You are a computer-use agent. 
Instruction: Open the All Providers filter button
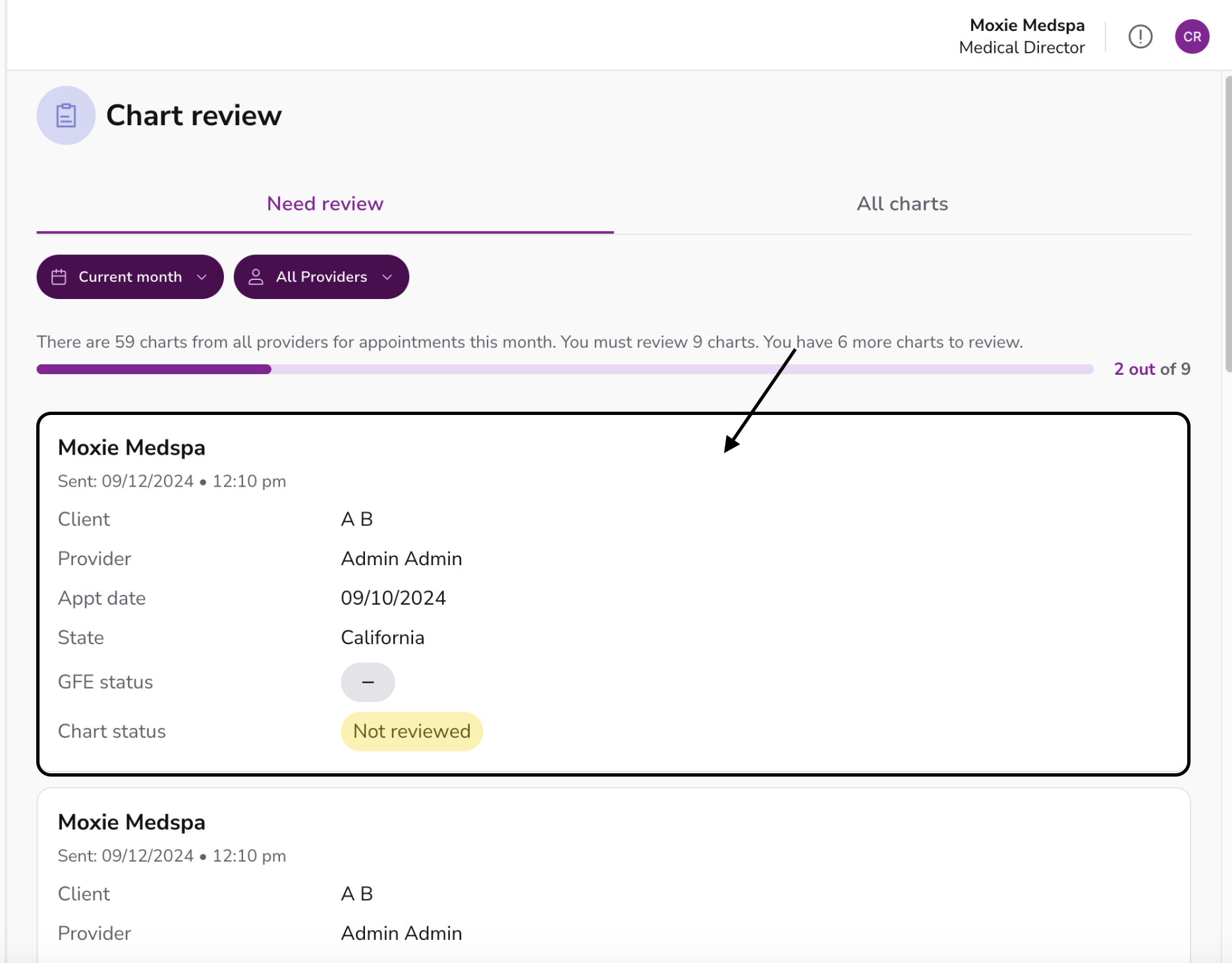click(x=322, y=277)
